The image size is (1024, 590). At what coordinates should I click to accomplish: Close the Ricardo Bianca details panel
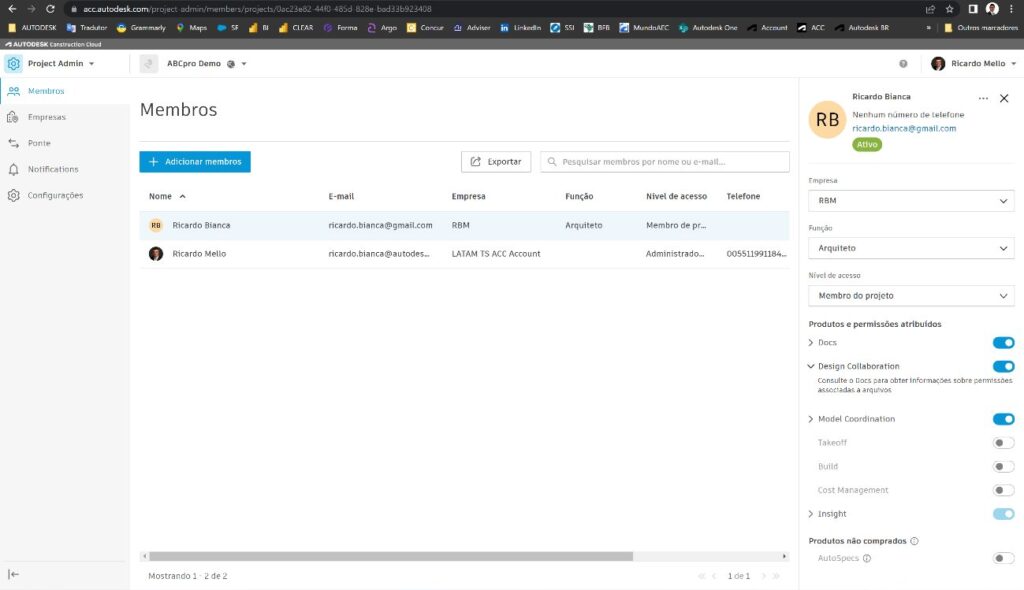(1004, 98)
